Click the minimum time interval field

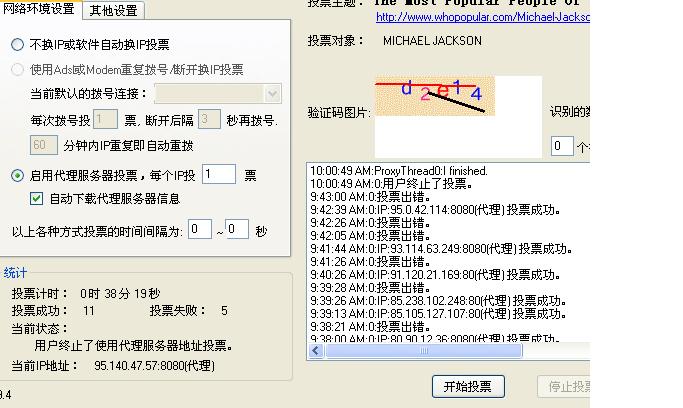[199, 230]
